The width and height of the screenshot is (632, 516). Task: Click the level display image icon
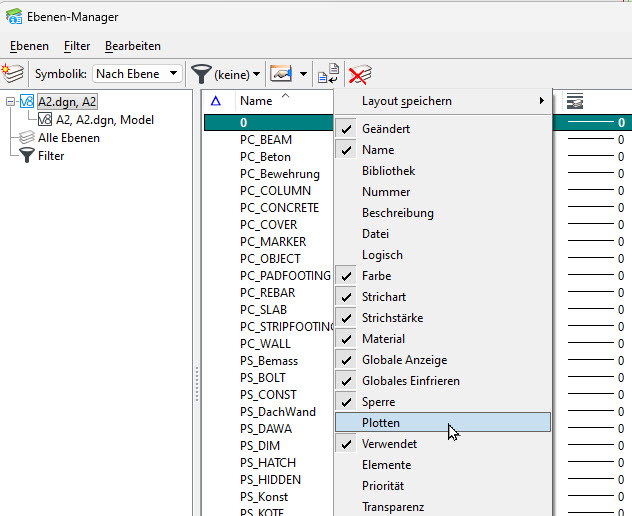[281, 74]
